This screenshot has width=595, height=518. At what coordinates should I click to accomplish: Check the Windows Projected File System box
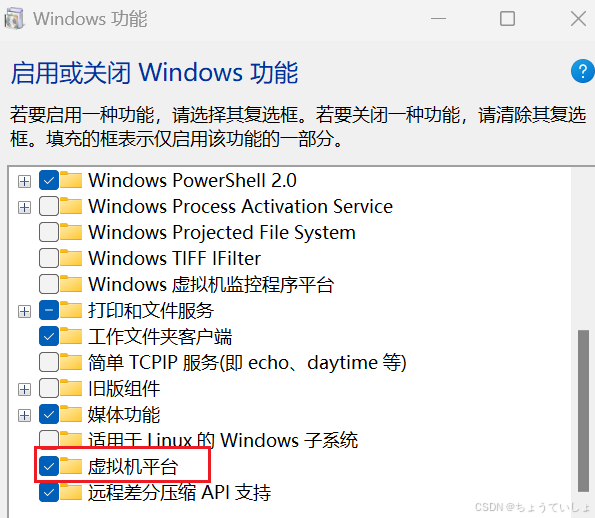click(x=49, y=232)
